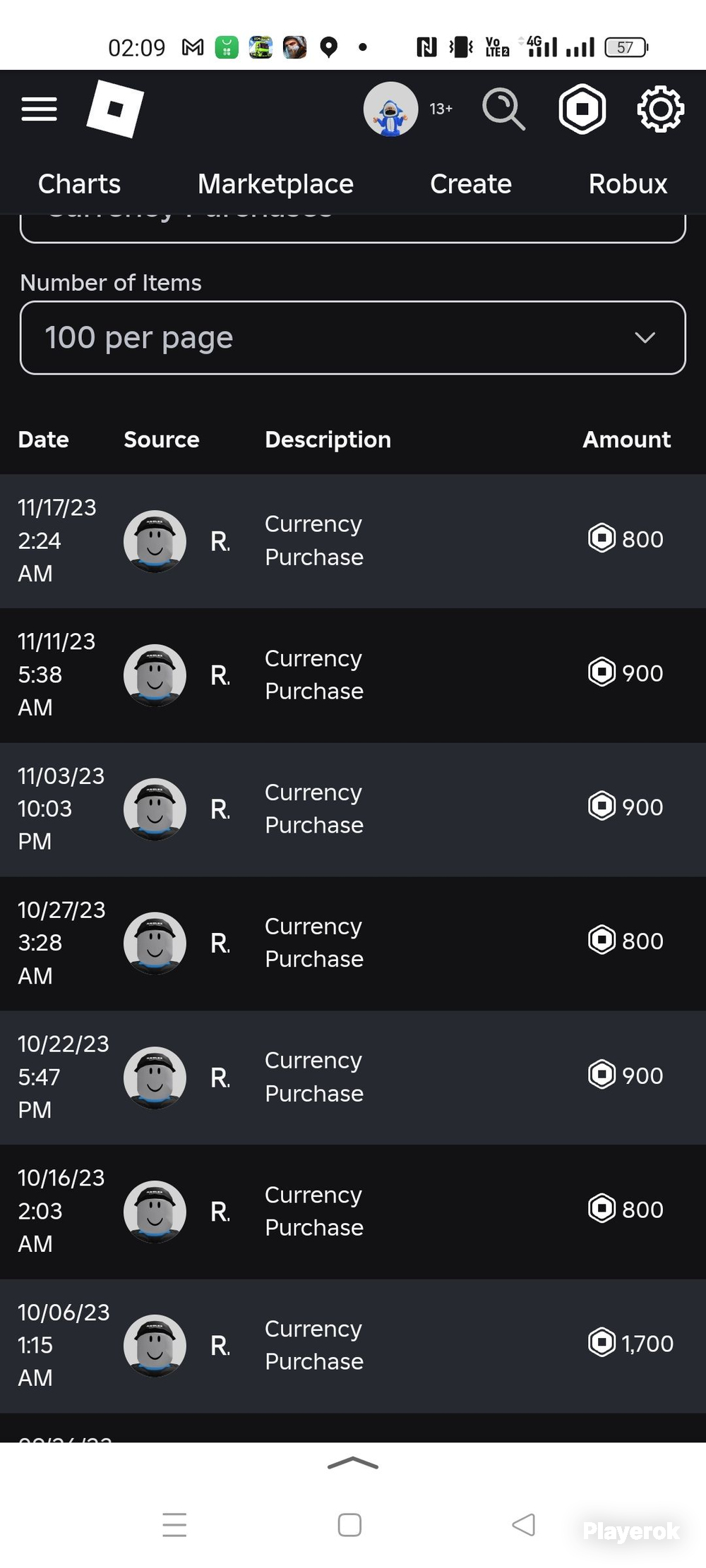This screenshot has width=706, height=1568.
Task: Go to the Charts tab
Action: click(79, 184)
